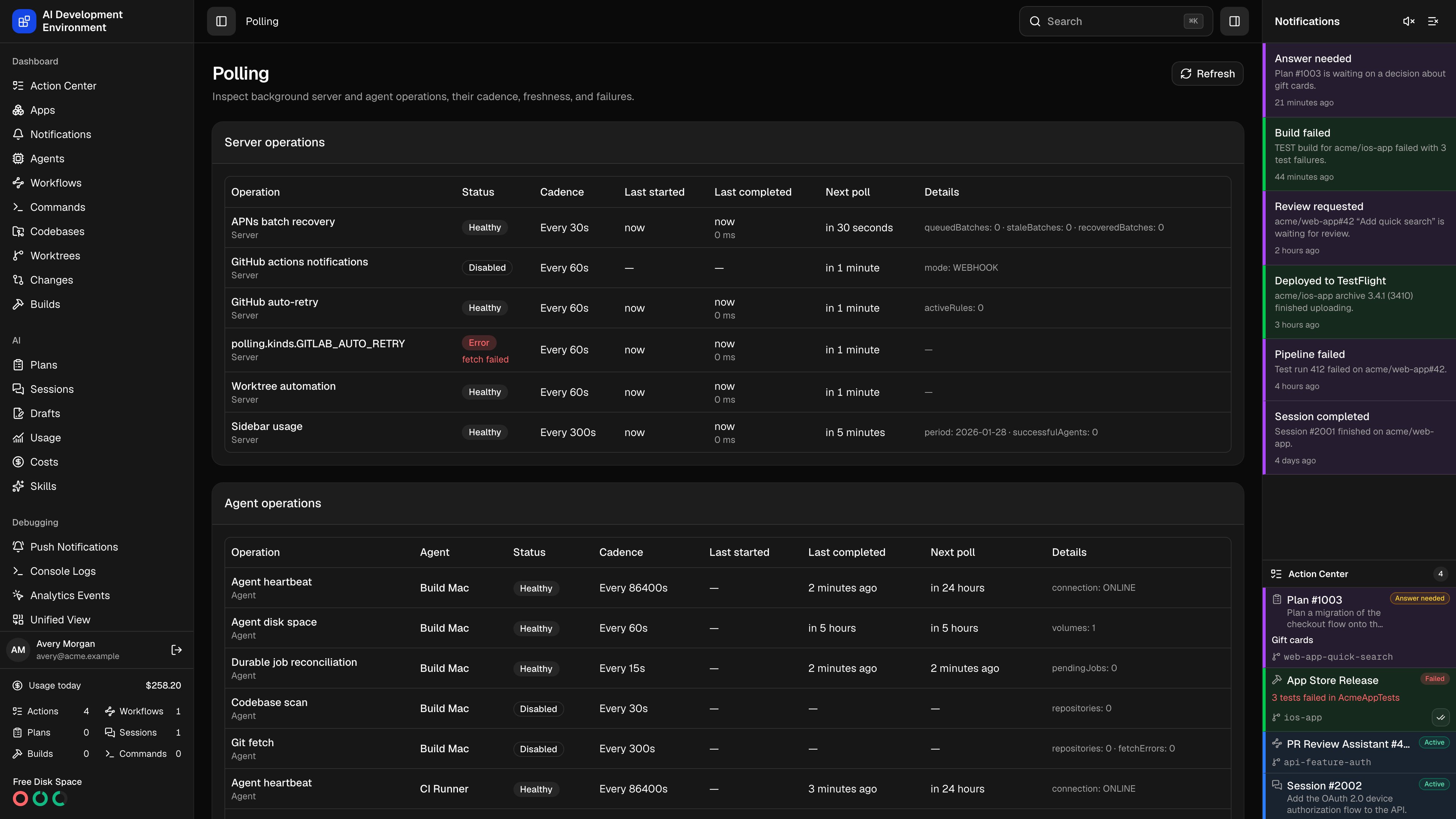Open Builds count in footer stats
Viewport: 1456px width, 819px height.
(x=51, y=753)
